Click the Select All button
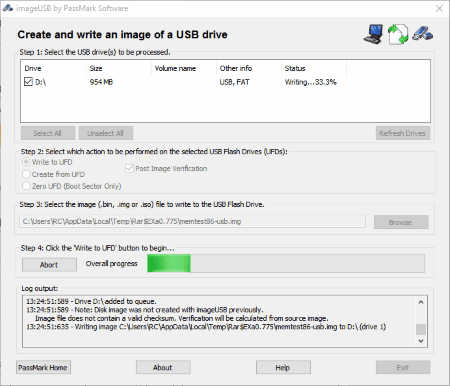This screenshot has height=386, width=450. point(48,133)
